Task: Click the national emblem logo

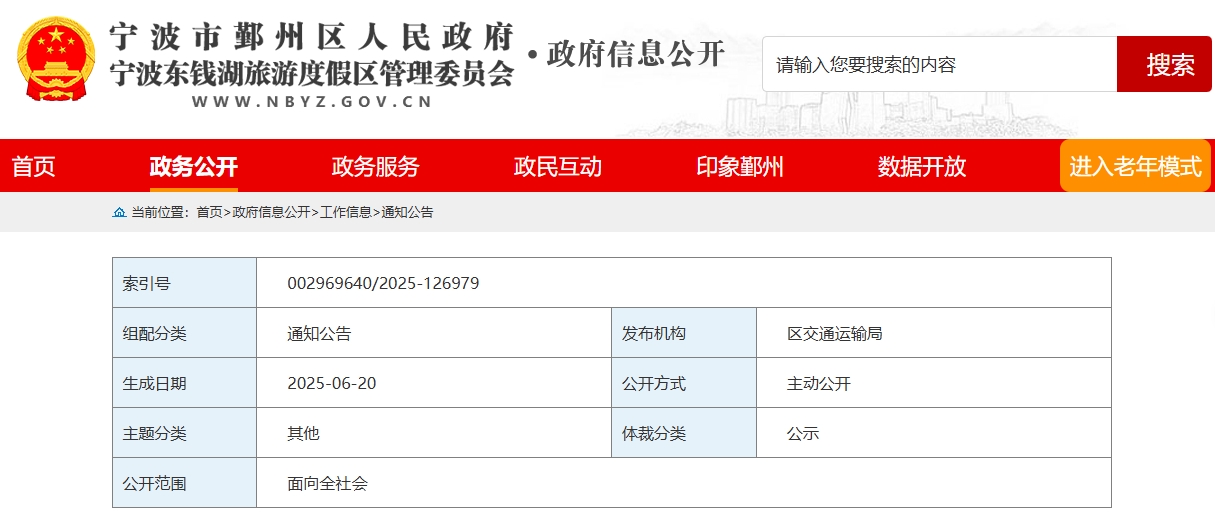Action: click(56, 58)
